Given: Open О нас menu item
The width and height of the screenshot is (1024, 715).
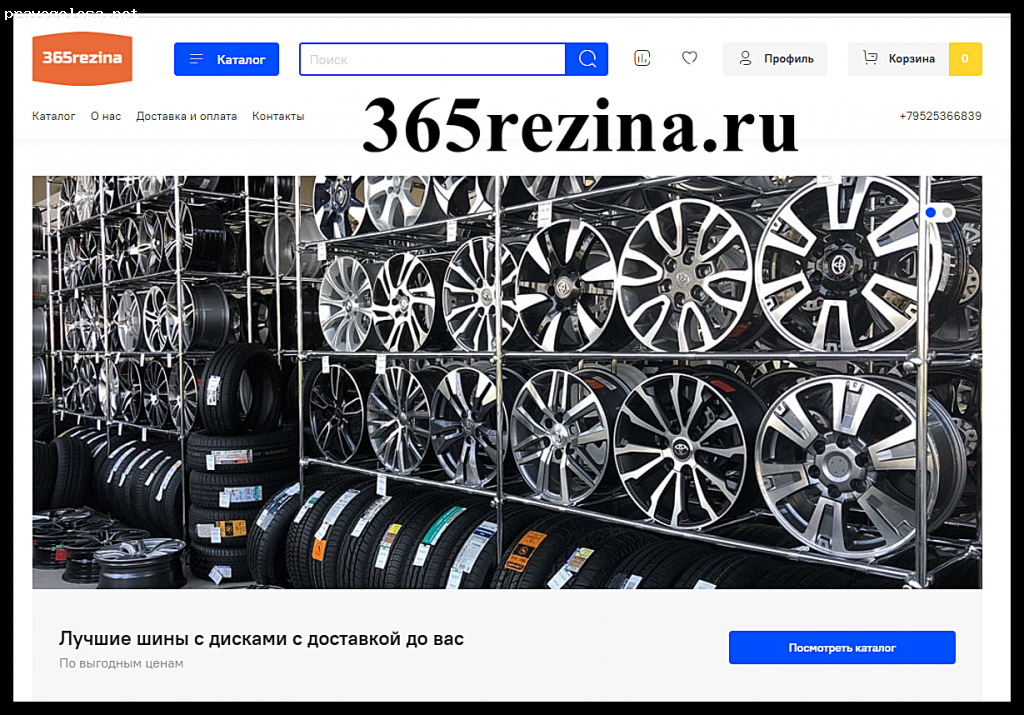Looking at the screenshot, I should point(106,116).
